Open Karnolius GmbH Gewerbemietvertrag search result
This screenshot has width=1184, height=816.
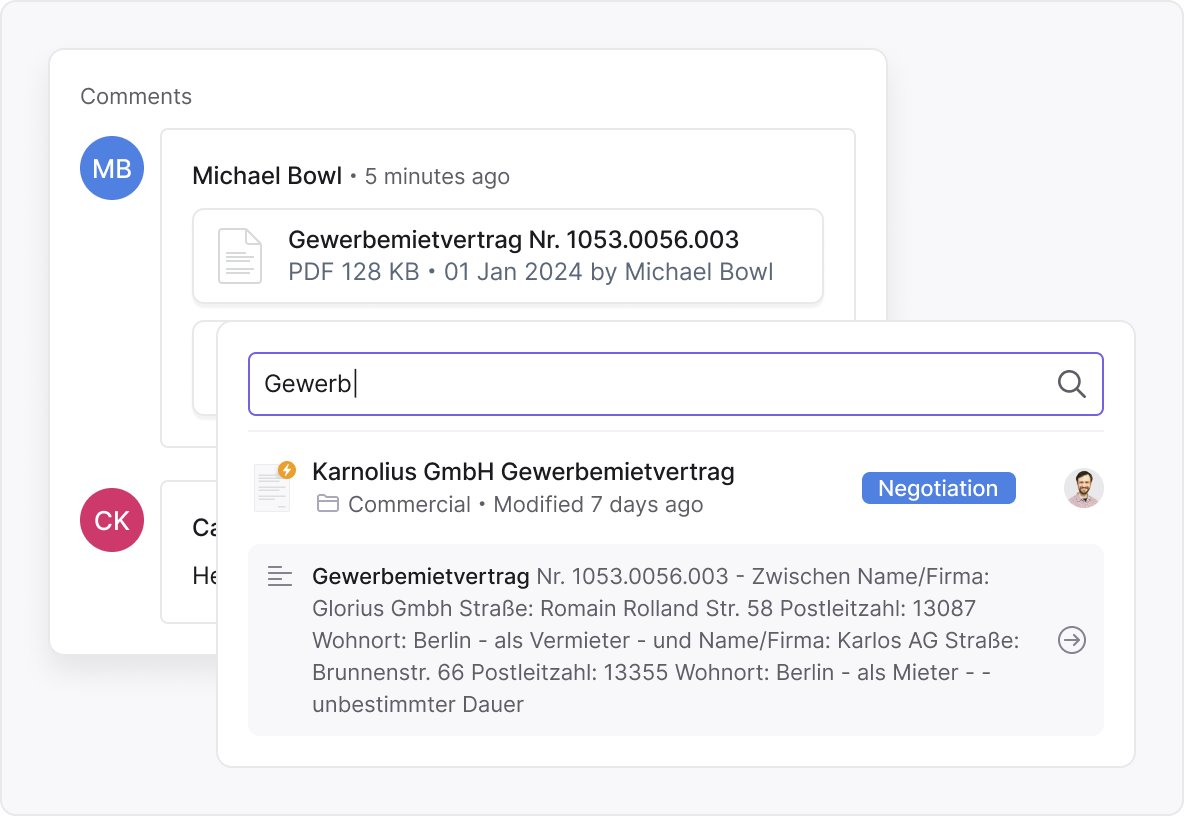523,472
